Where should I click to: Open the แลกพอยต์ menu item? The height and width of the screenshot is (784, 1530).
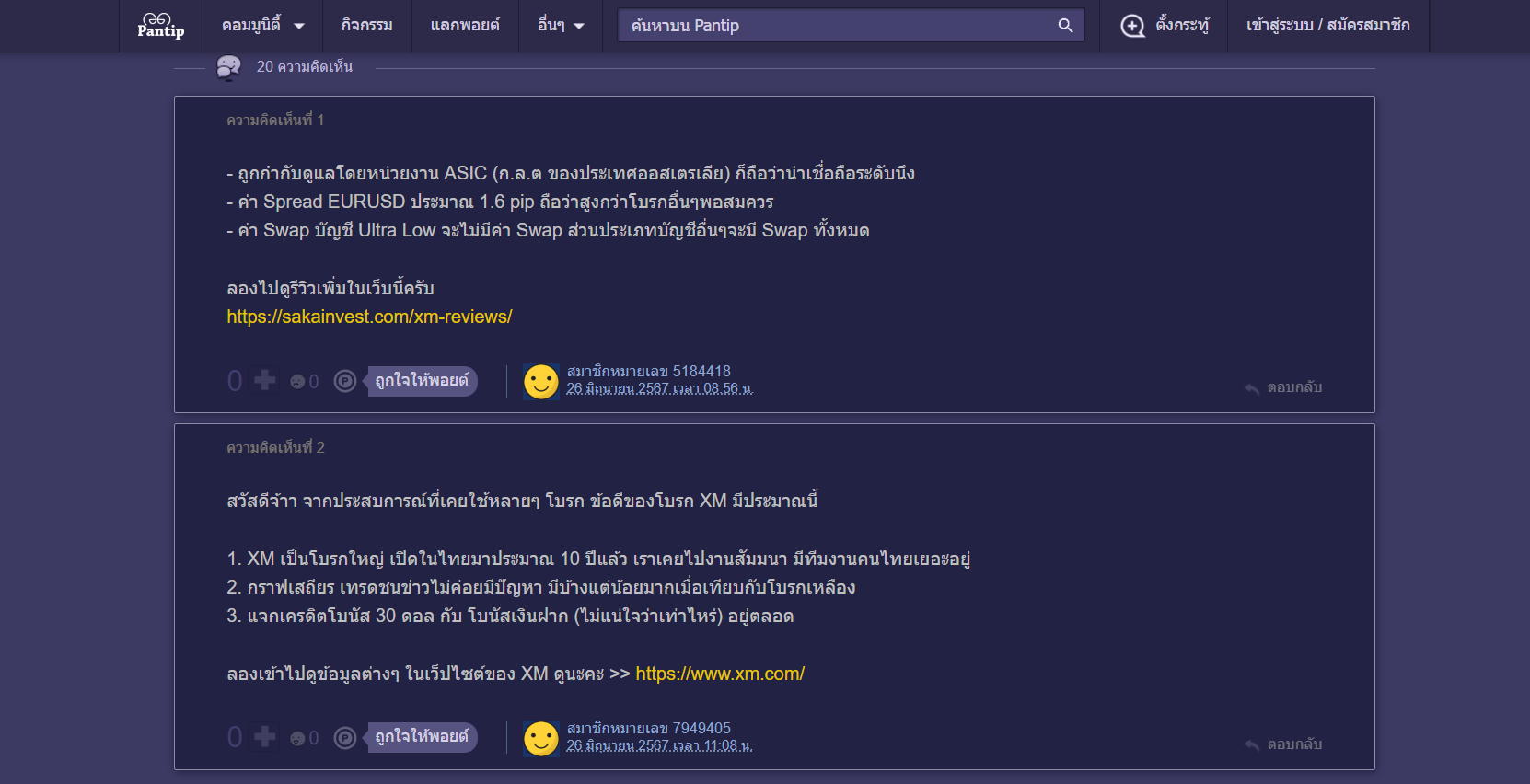pos(465,26)
